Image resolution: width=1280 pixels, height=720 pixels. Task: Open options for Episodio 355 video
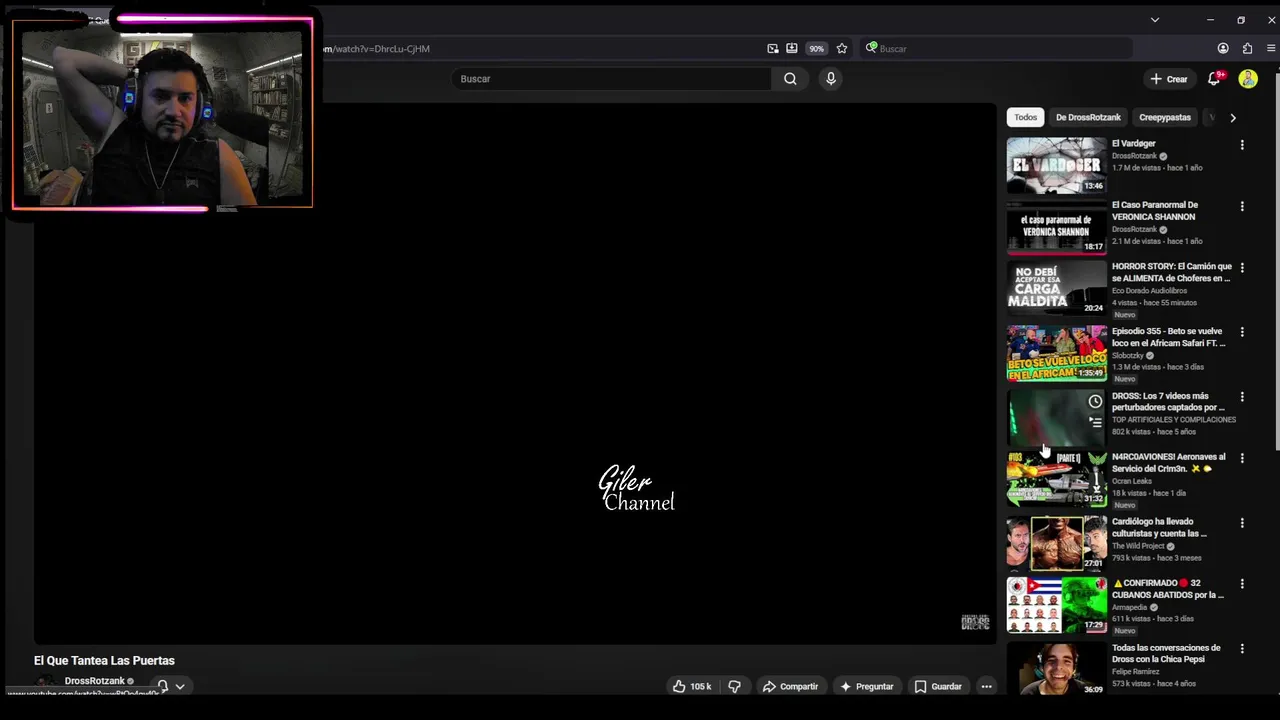(x=1242, y=332)
